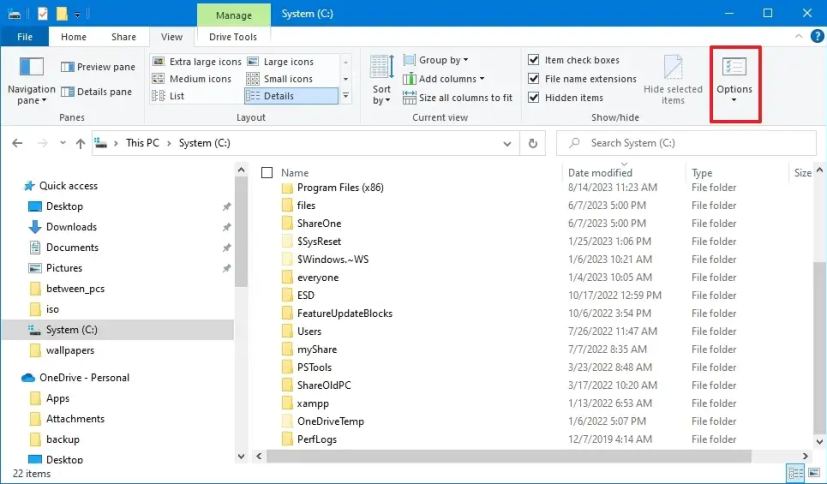Click New folder icon in title bar
Screen dimensions: 827x484
pos(62,14)
